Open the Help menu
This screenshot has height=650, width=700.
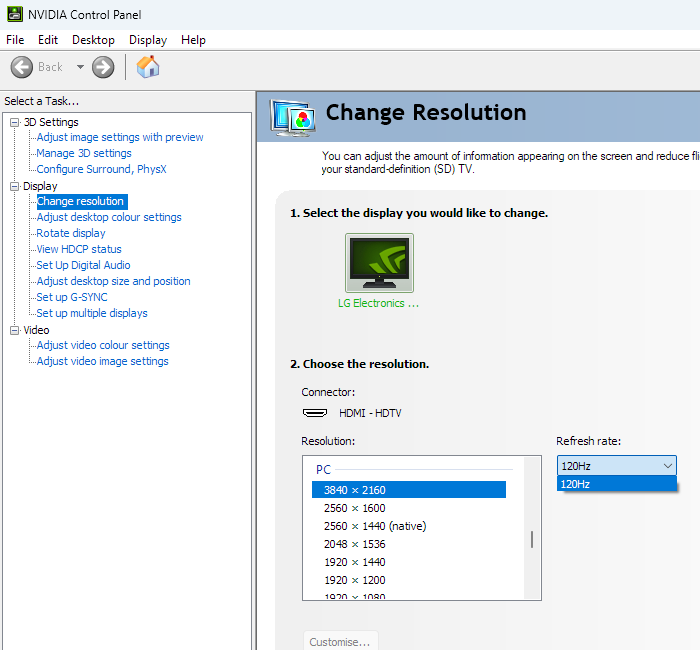(193, 40)
